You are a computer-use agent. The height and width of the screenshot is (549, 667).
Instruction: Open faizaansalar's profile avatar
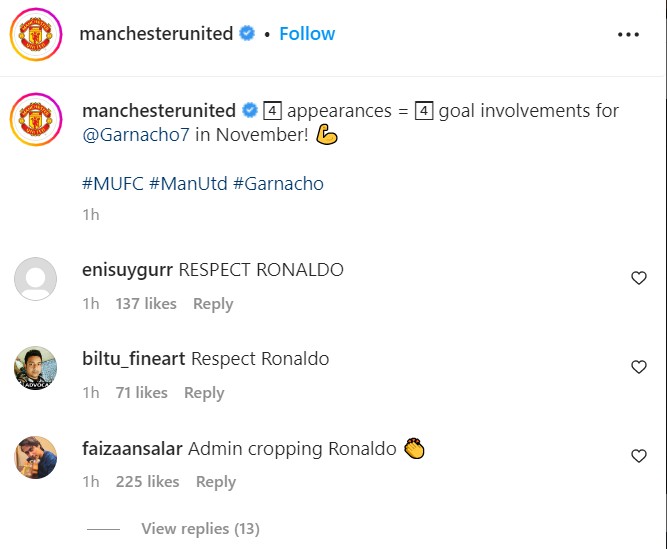(35, 457)
